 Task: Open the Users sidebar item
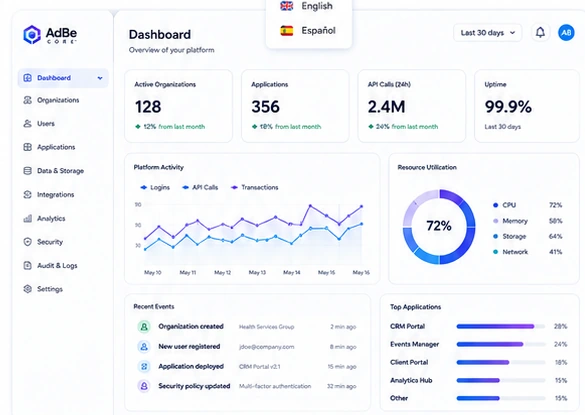pos(63,124)
